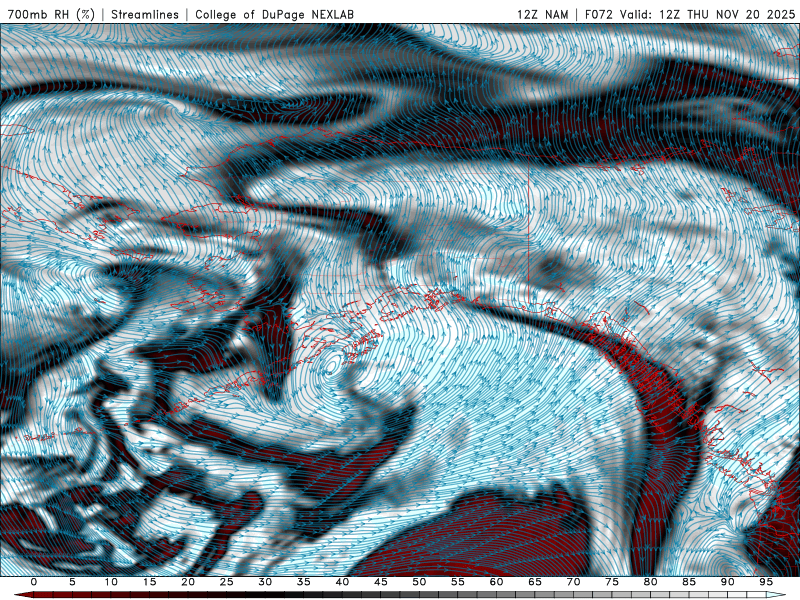Click the "25" label on color scale
The width and height of the screenshot is (800, 600).
[x=227, y=582]
